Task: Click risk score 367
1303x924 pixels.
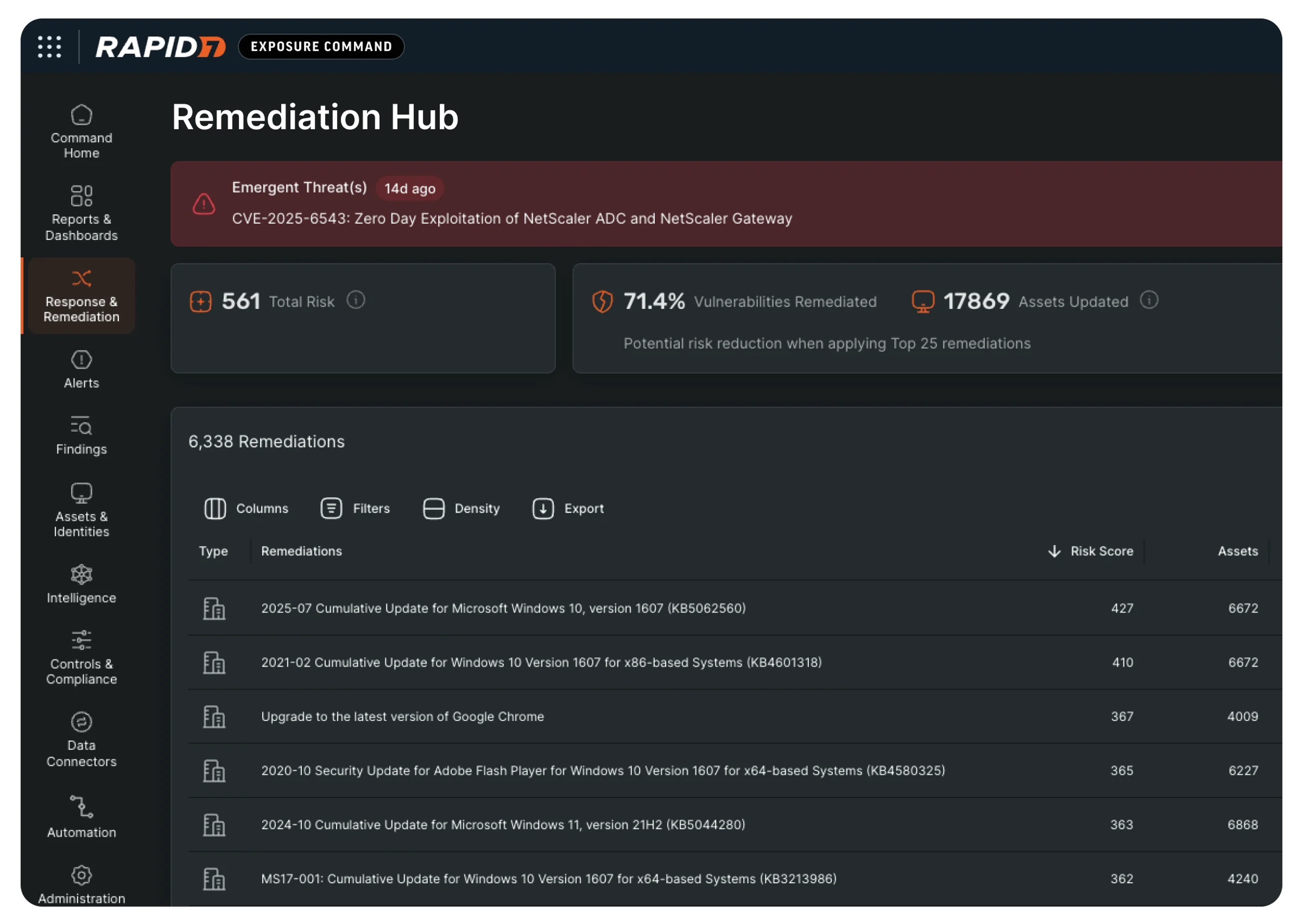Action: [1121, 716]
